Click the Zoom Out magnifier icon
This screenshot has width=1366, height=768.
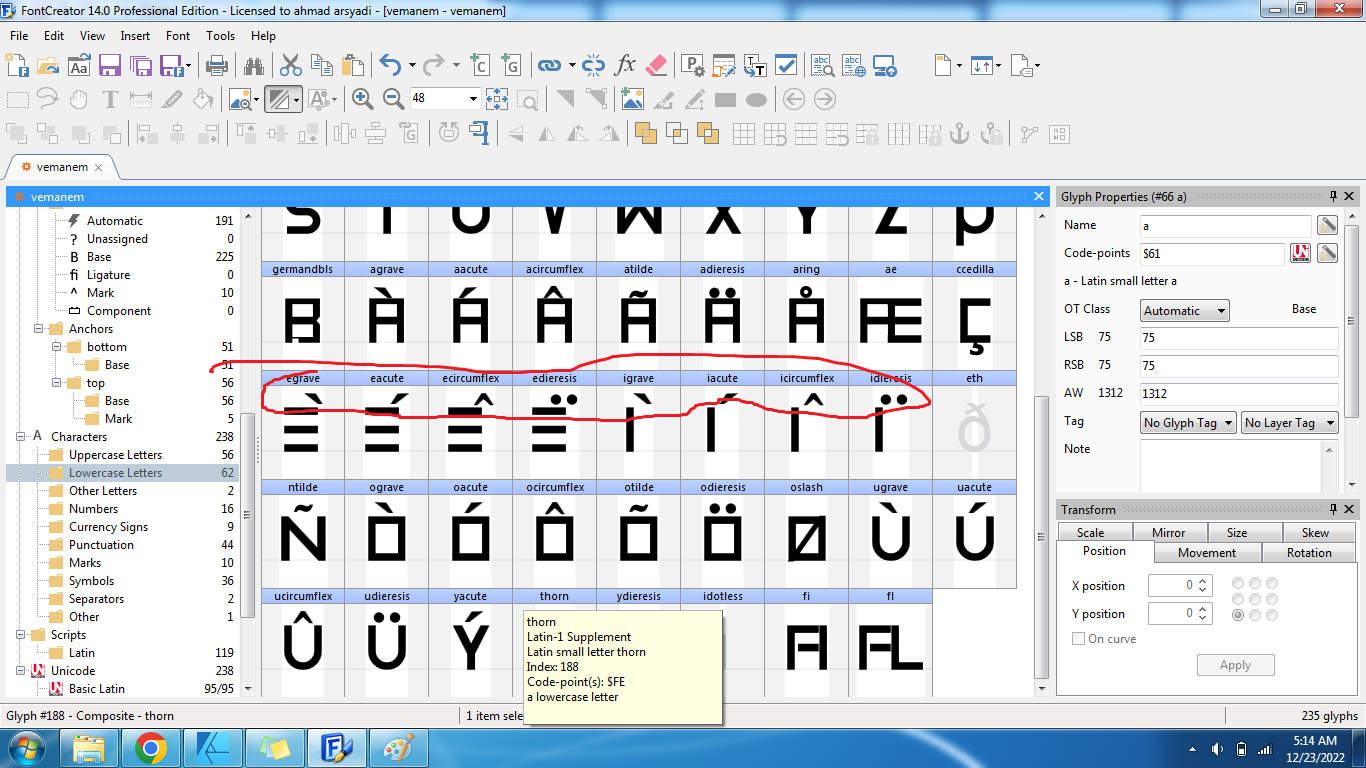[393, 98]
